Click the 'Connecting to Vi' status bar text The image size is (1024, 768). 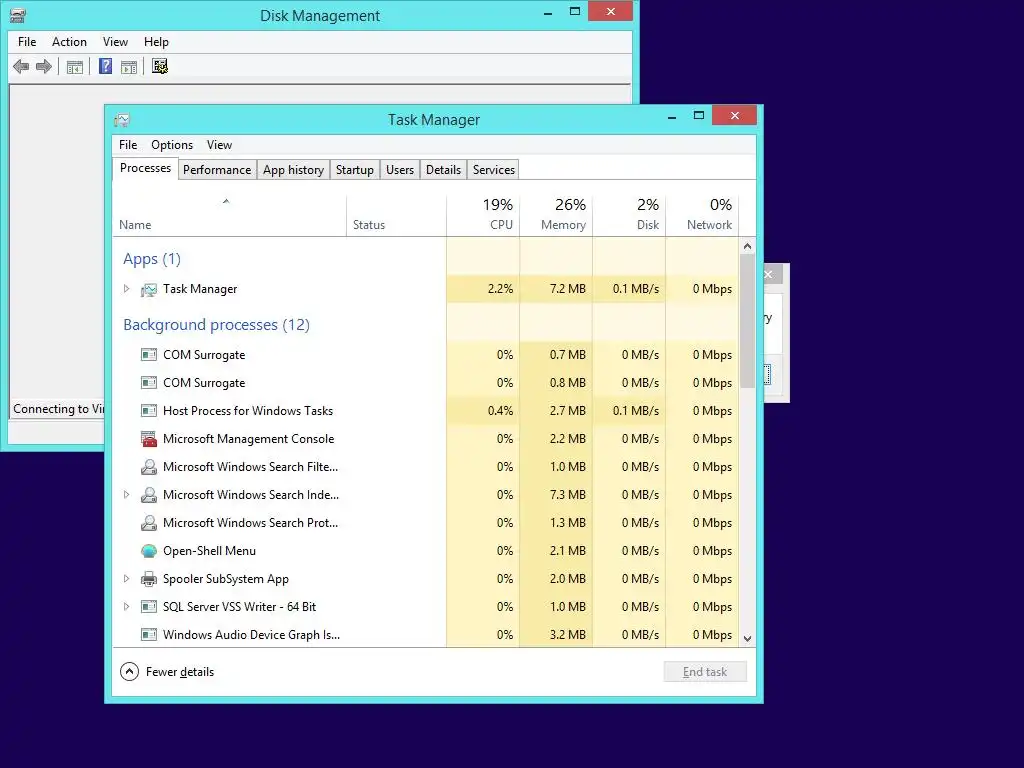pos(58,409)
